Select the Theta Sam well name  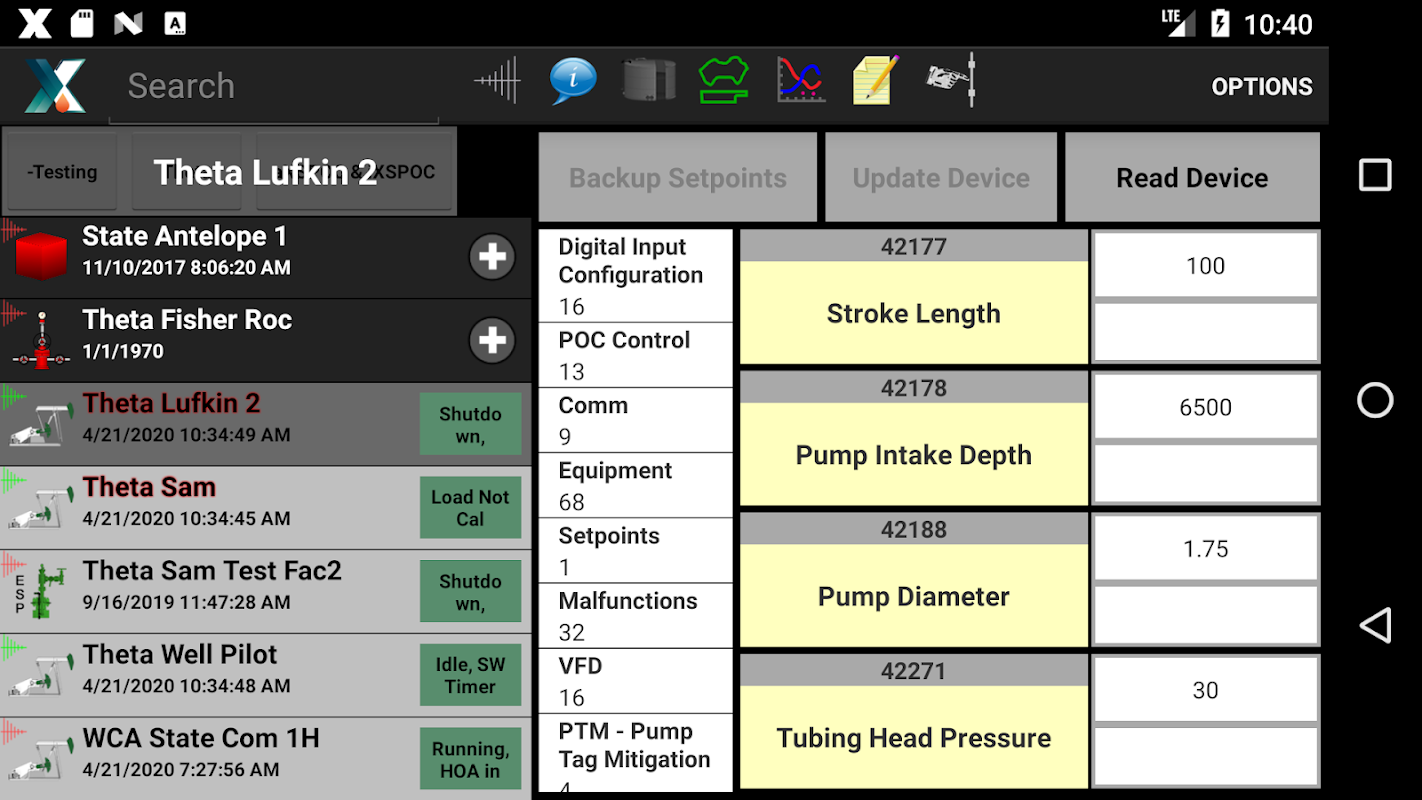(149, 487)
